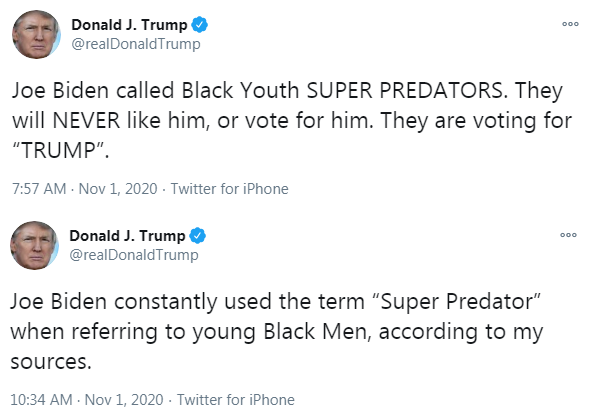
Task: Click the tweet text ending with 'my sources'
Action: click(276, 331)
